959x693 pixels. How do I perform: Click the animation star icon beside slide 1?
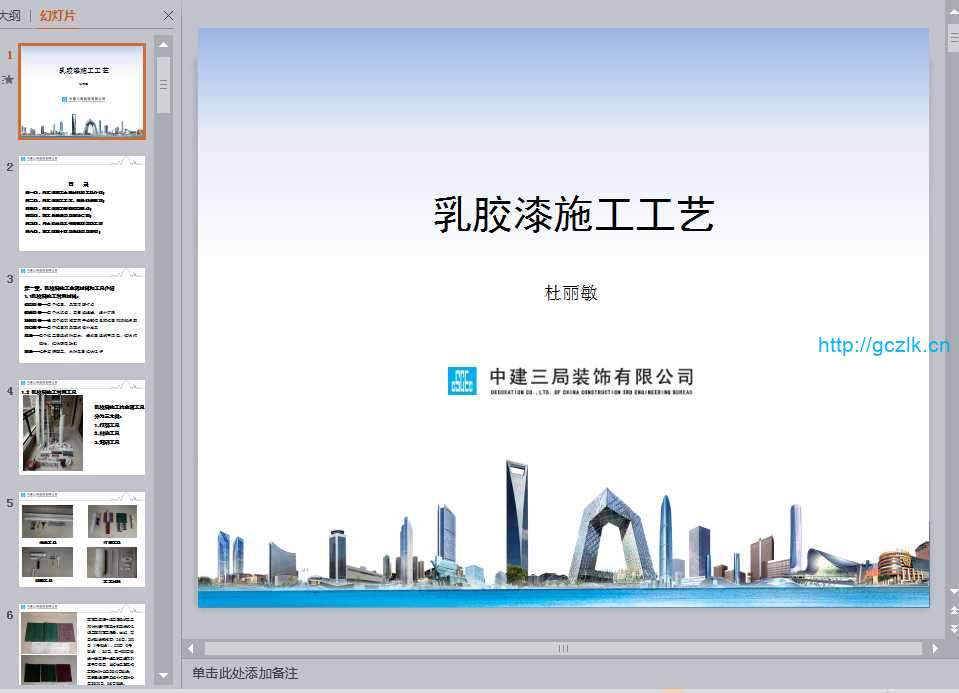tap(8, 79)
